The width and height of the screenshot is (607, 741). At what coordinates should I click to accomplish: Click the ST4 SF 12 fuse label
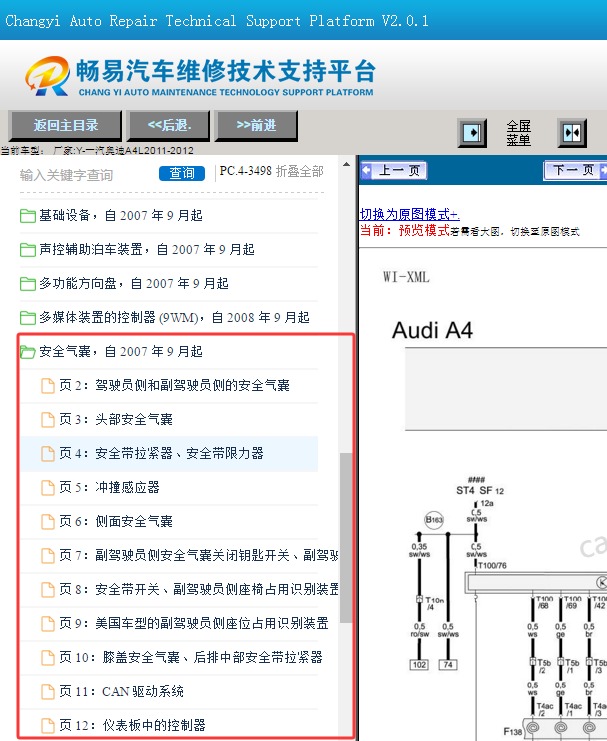(x=480, y=490)
